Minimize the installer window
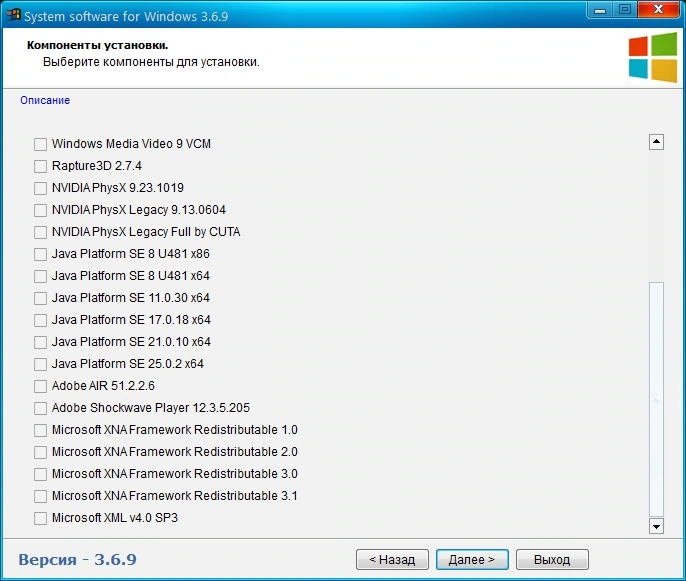This screenshot has width=686, height=581. [x=600, y=10]
